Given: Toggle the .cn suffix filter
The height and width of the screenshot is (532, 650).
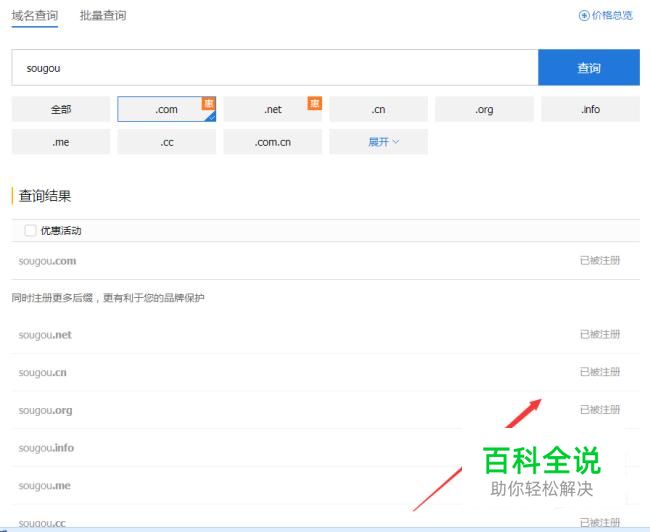Looking at the screenshot, I should (x=378, y=109).
